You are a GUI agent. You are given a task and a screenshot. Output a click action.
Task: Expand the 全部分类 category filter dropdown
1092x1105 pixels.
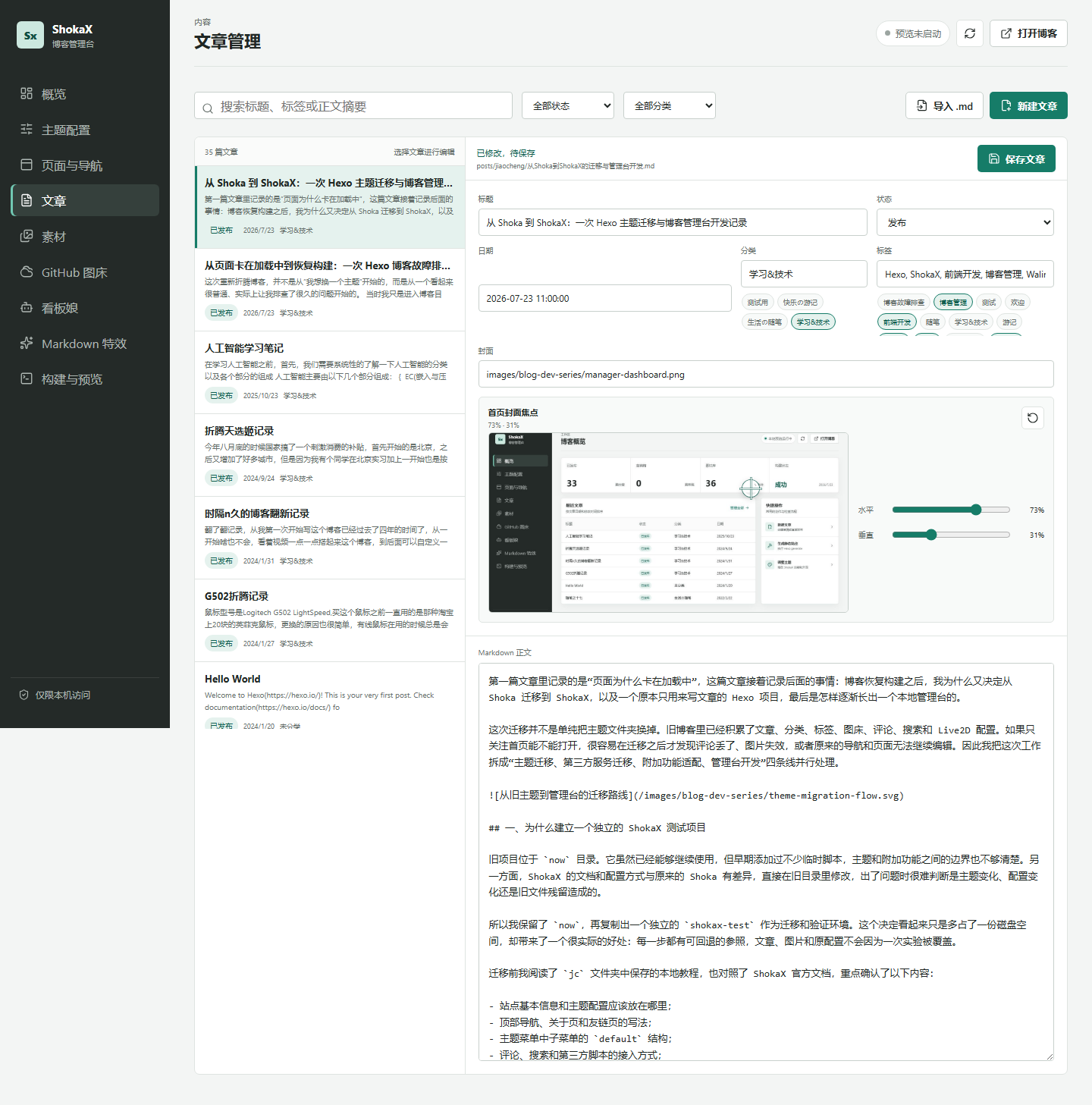670,105
